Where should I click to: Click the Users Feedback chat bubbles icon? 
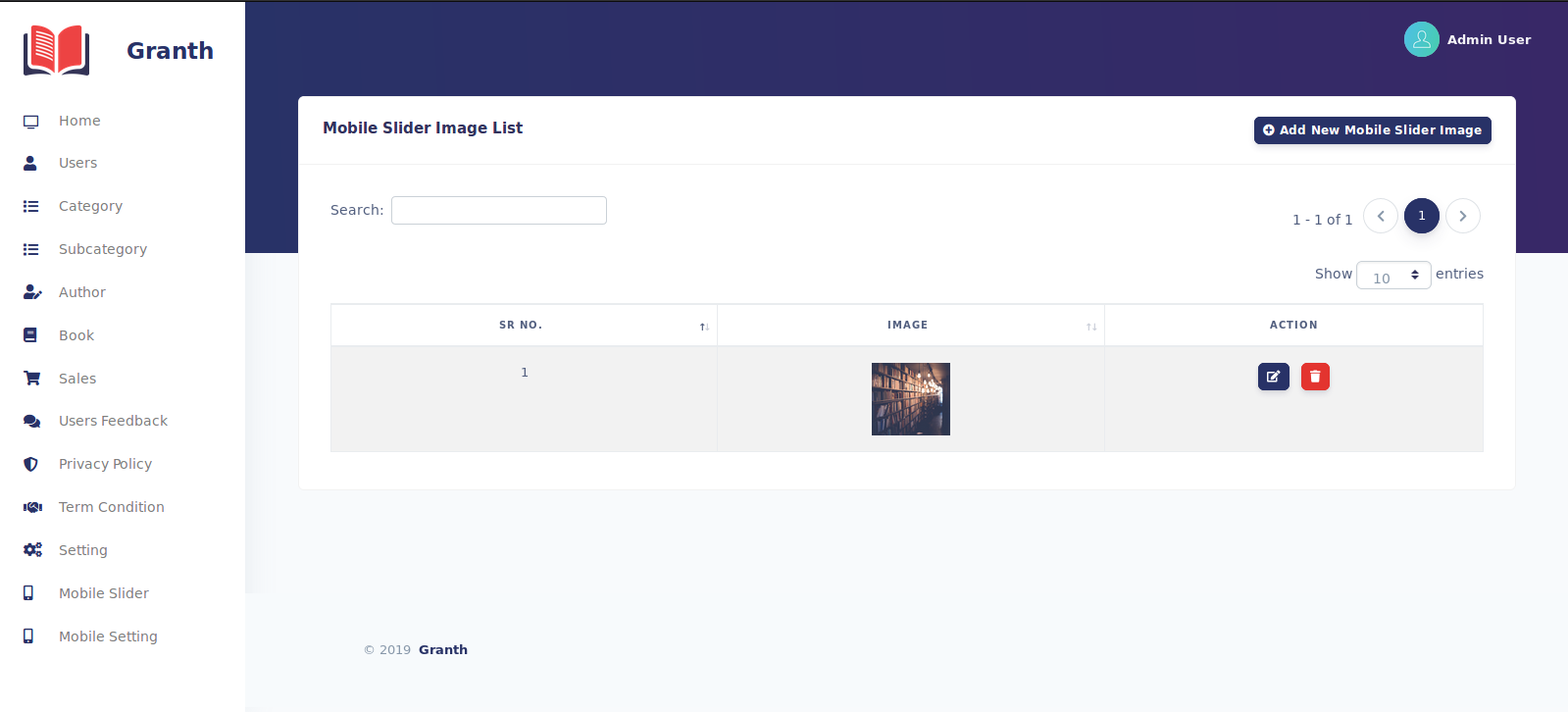pos(32,421)
